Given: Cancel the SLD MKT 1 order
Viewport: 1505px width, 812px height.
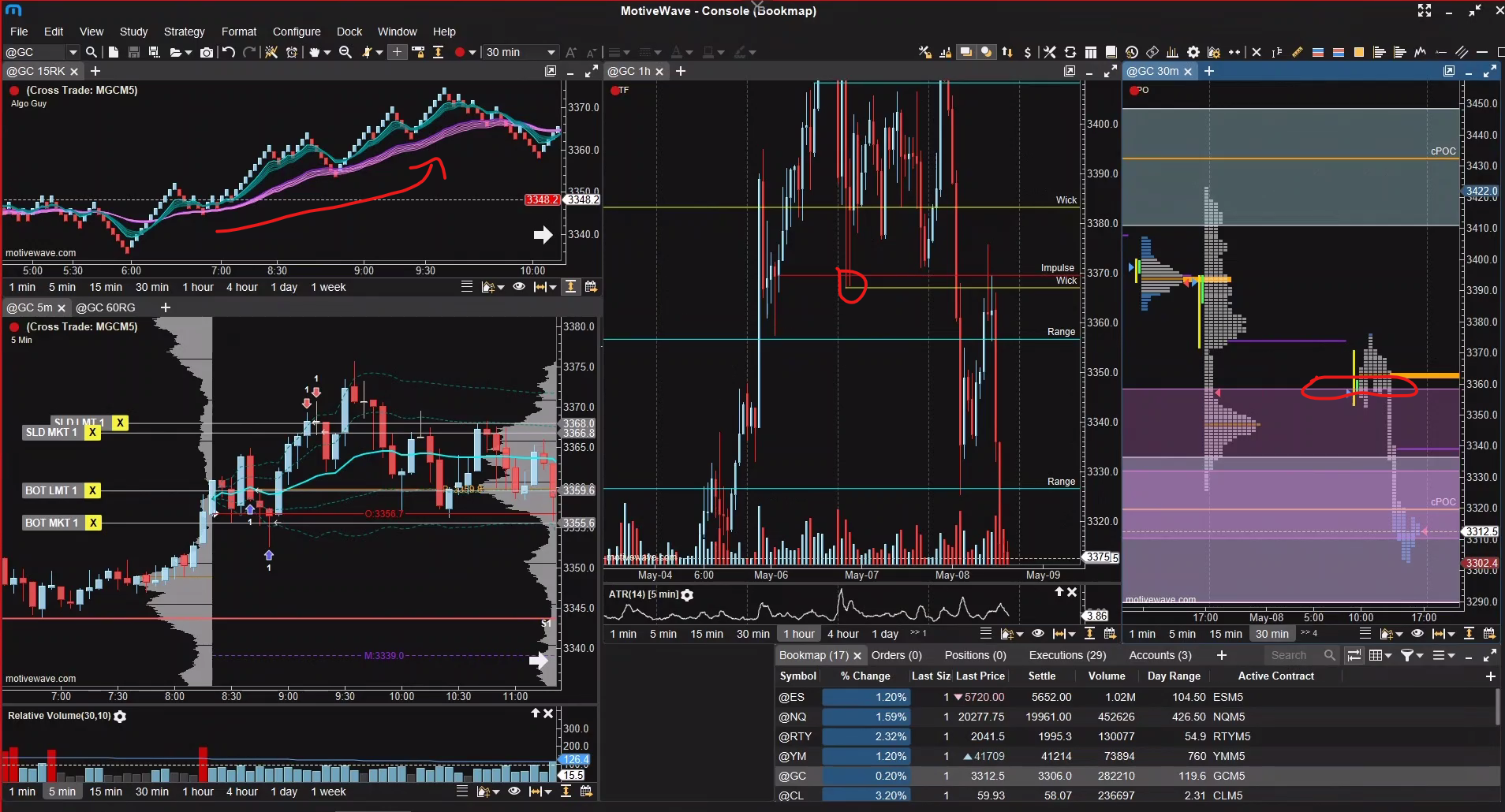Looking at the screenshot, I should pos(93,432).
